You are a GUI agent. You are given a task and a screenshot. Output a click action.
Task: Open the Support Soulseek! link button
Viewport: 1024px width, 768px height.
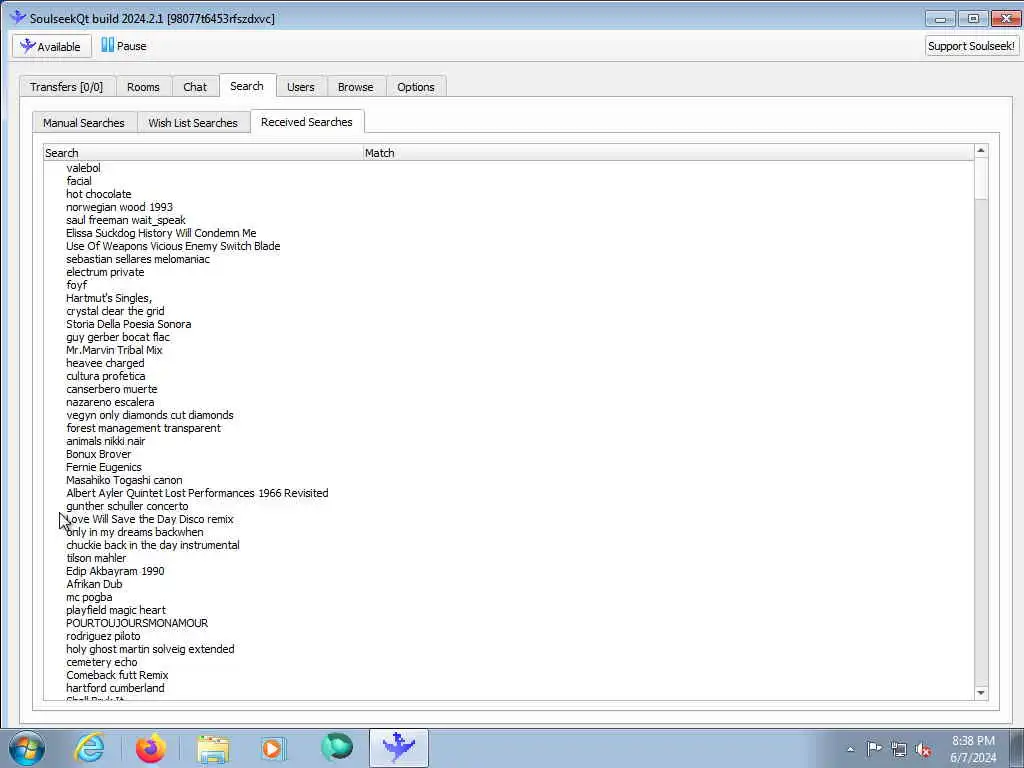coord(971,46)
